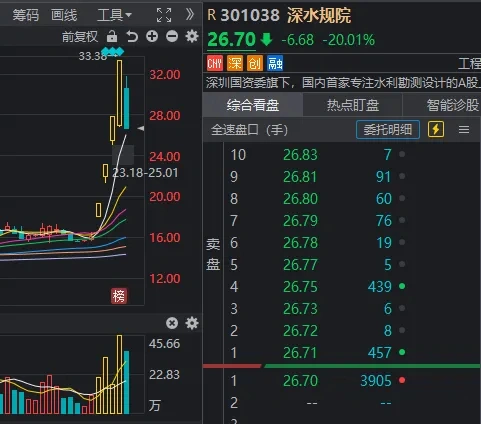Click the undo arrow icon

pyautogui.click(x=132, y=36)
